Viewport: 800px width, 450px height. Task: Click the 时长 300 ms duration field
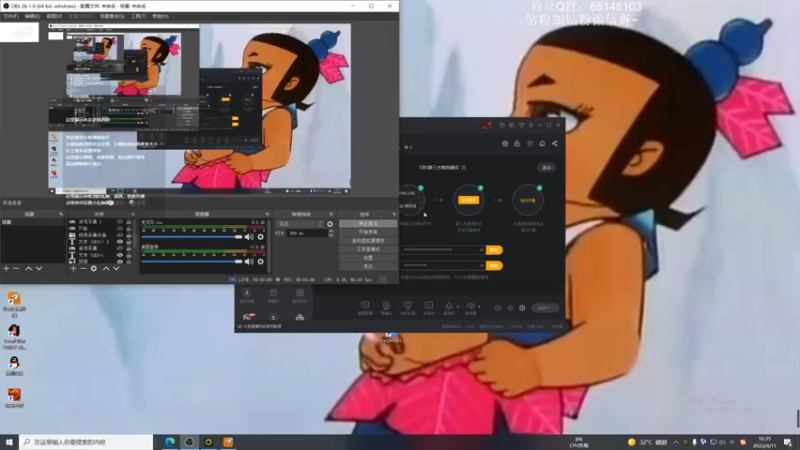308,233
